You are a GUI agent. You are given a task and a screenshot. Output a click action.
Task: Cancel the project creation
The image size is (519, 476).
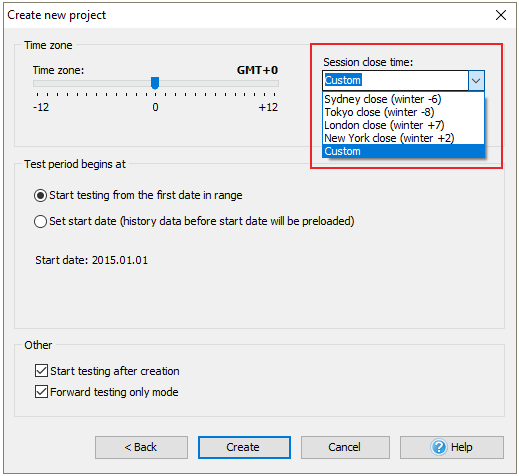pos(345,447)
